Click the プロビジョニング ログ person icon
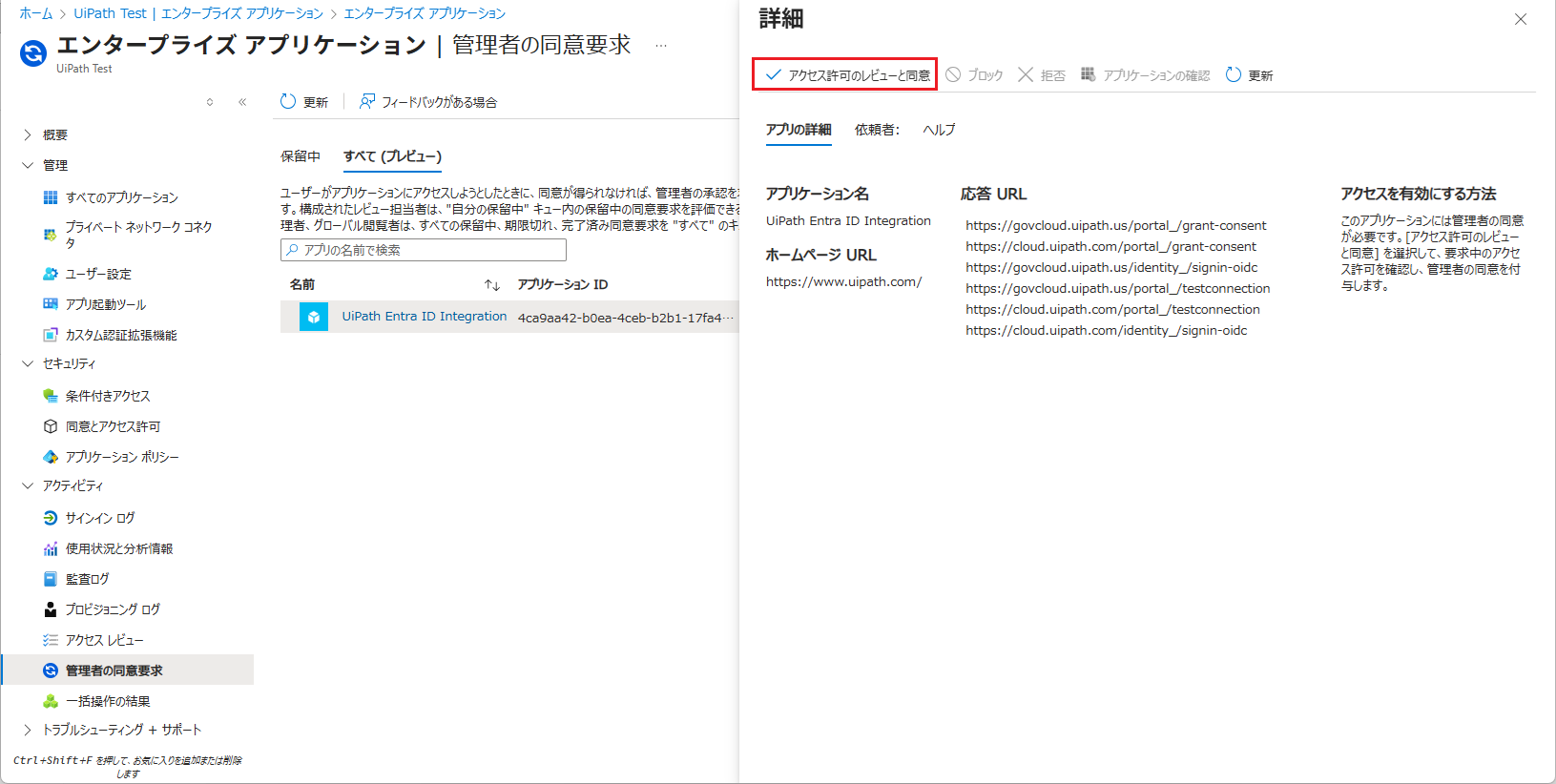Image resolution: width=1556 pixels, height=784 pixels. coord(51,609)
